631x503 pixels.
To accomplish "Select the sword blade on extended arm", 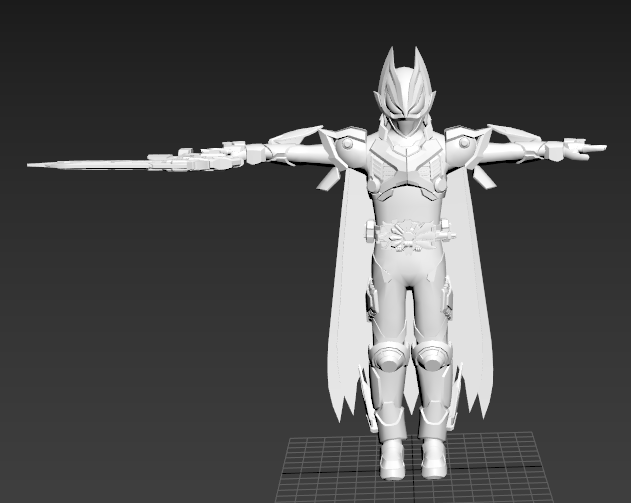I will 89,164.
